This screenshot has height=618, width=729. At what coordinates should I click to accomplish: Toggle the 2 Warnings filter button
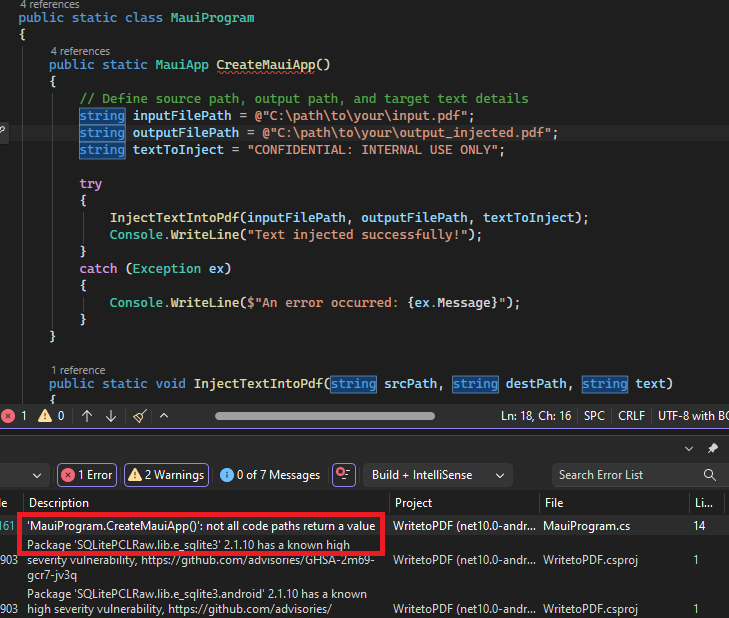tap(166, 475)
